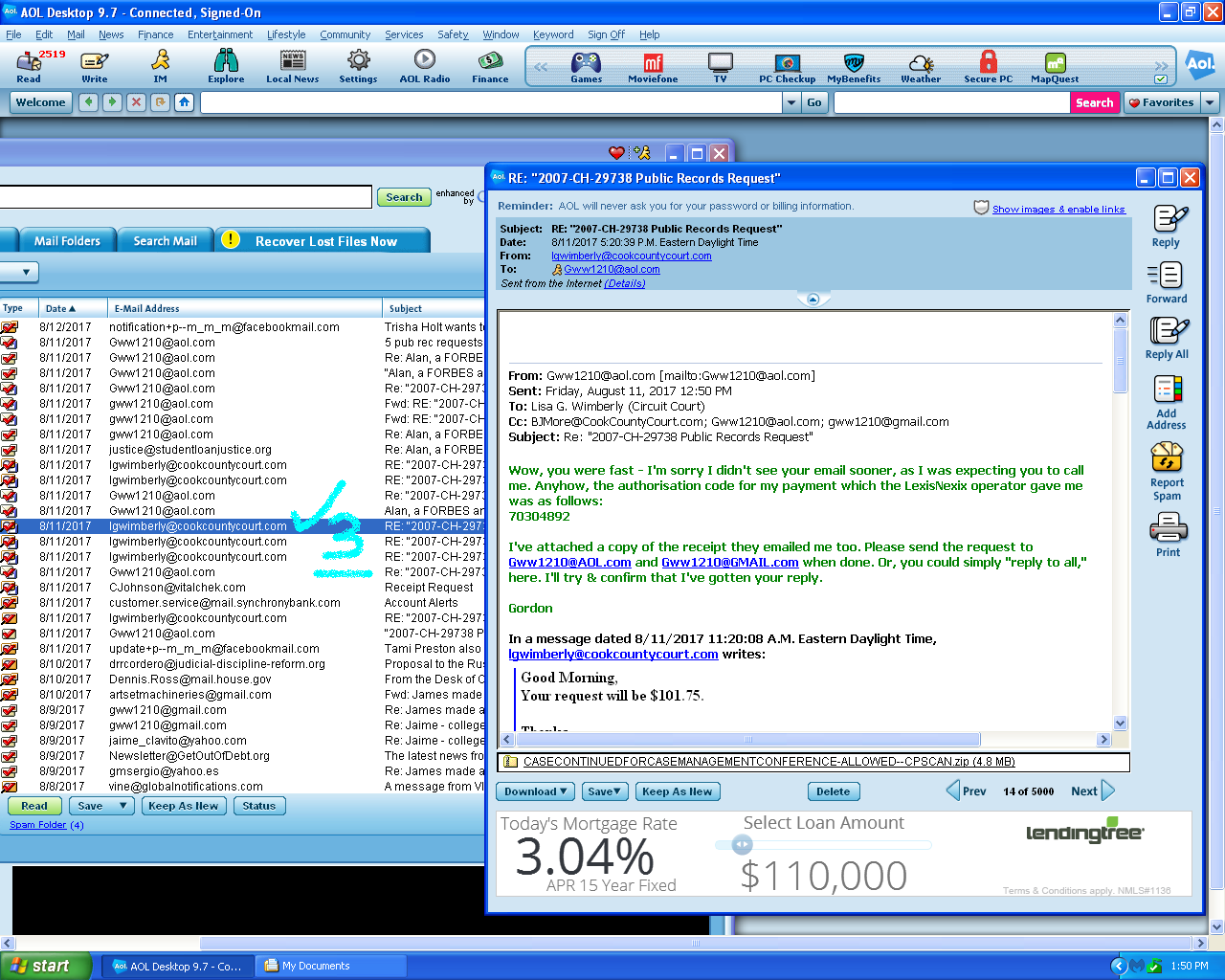Collapse the email header details
The image size is (1225, 980).
pyautogui.click(x=813, y=299)
